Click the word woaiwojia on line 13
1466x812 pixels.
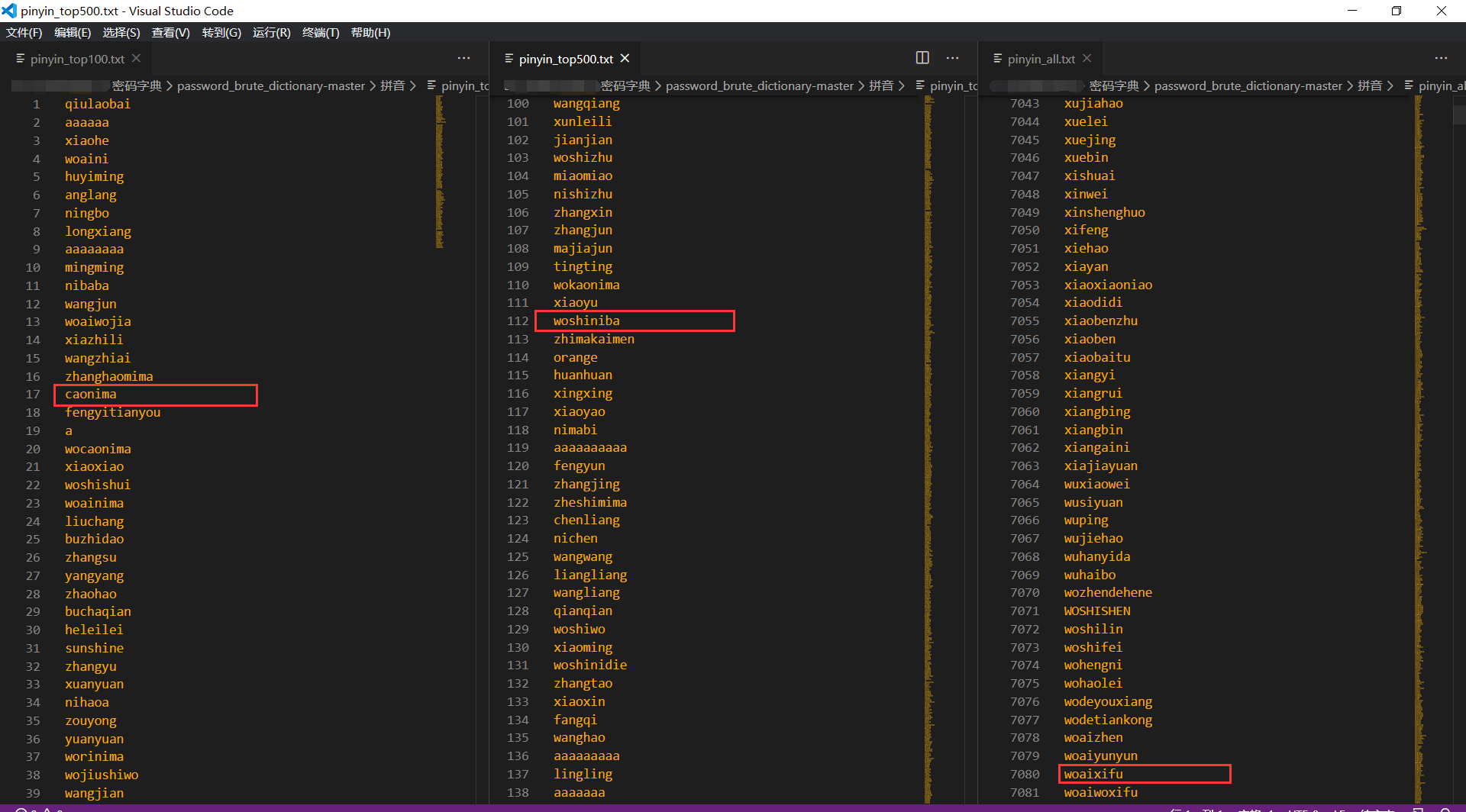[x=98, y=322]
